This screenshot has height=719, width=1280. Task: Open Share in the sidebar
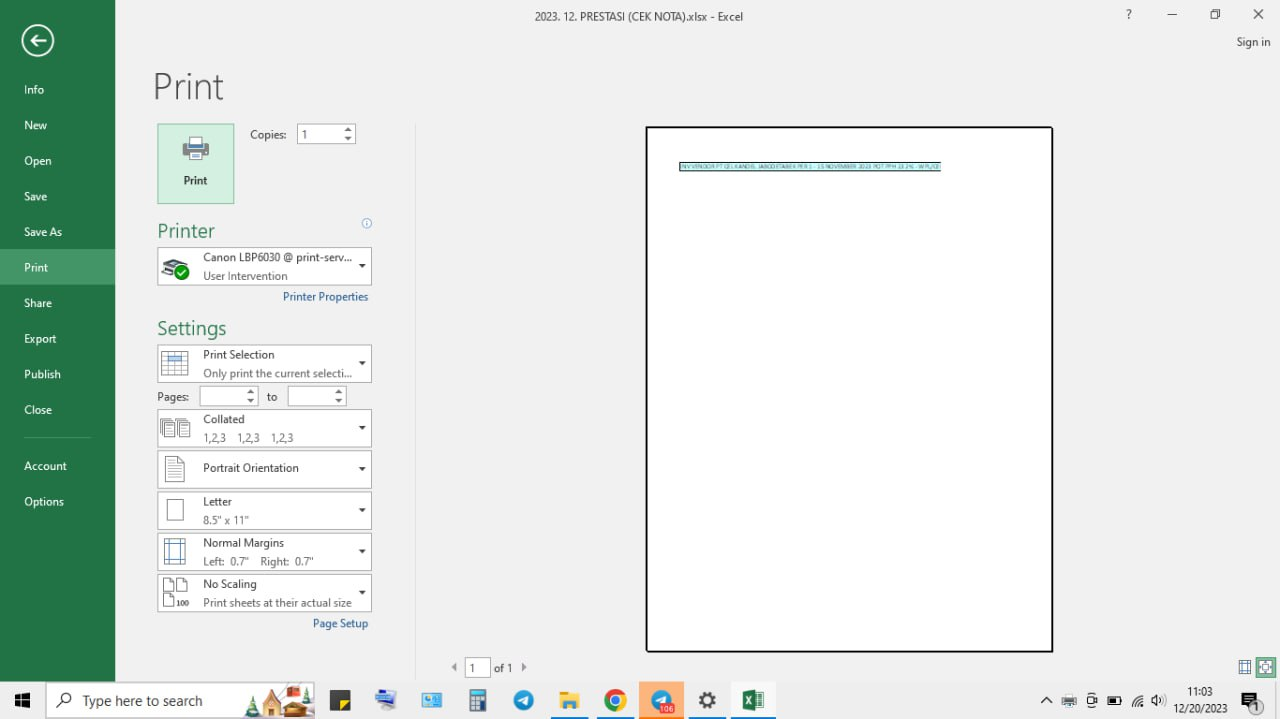[57, 303]
